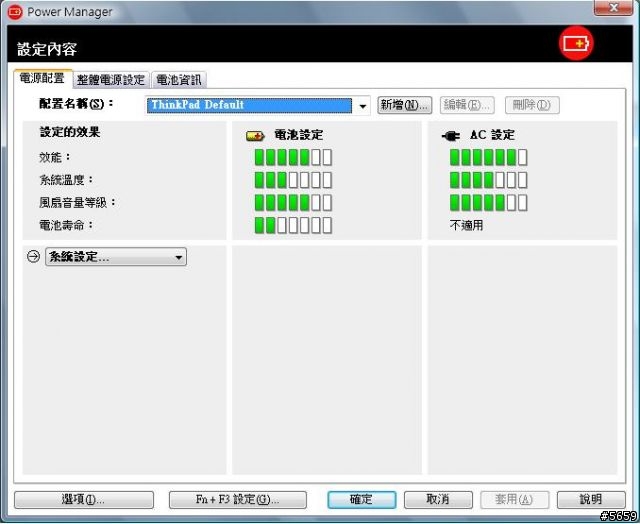This screenshot has width=640, height=524.
Task: Open the 選項(I)... button
Action: coord(84,500)
